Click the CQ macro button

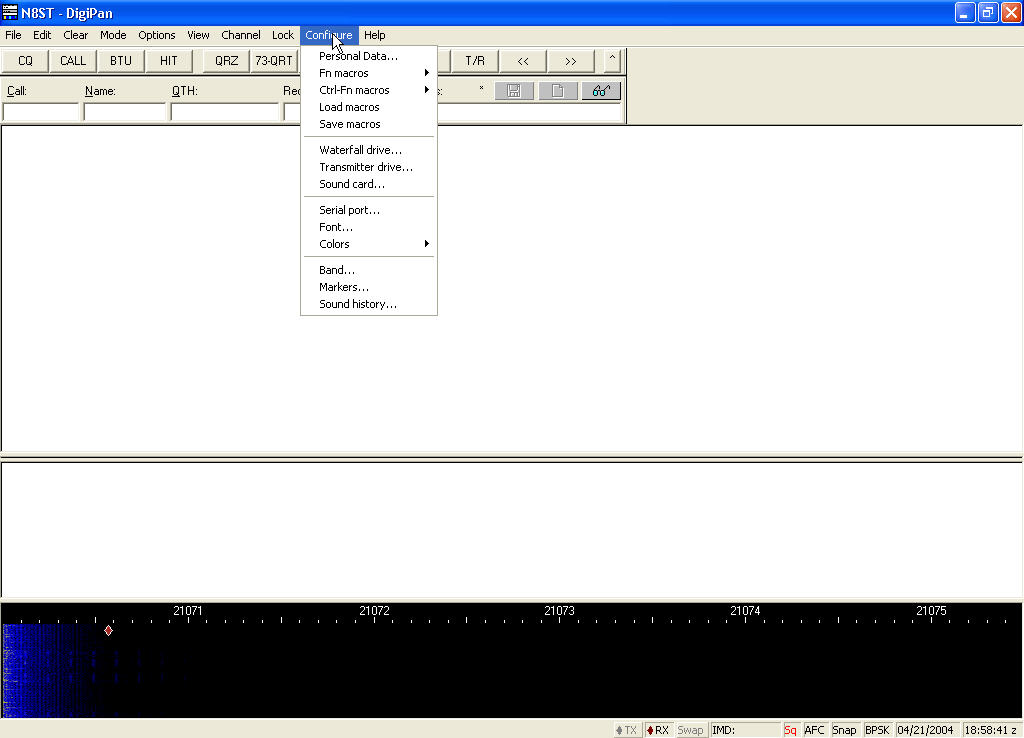coord(25,61)
